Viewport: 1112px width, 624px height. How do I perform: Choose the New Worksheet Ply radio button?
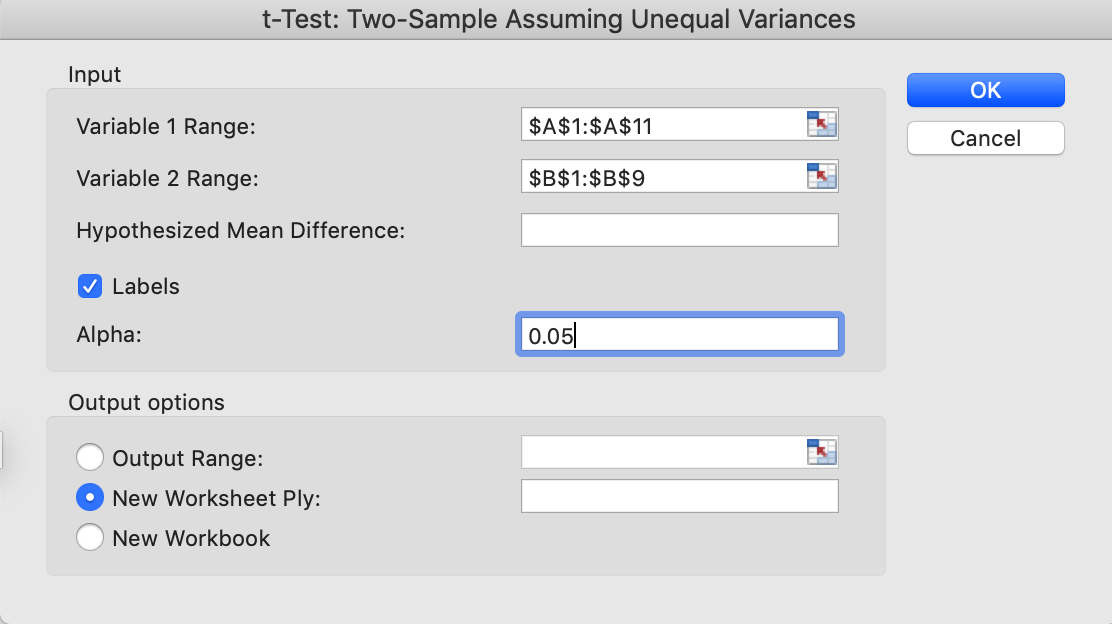tap(90, 497)
